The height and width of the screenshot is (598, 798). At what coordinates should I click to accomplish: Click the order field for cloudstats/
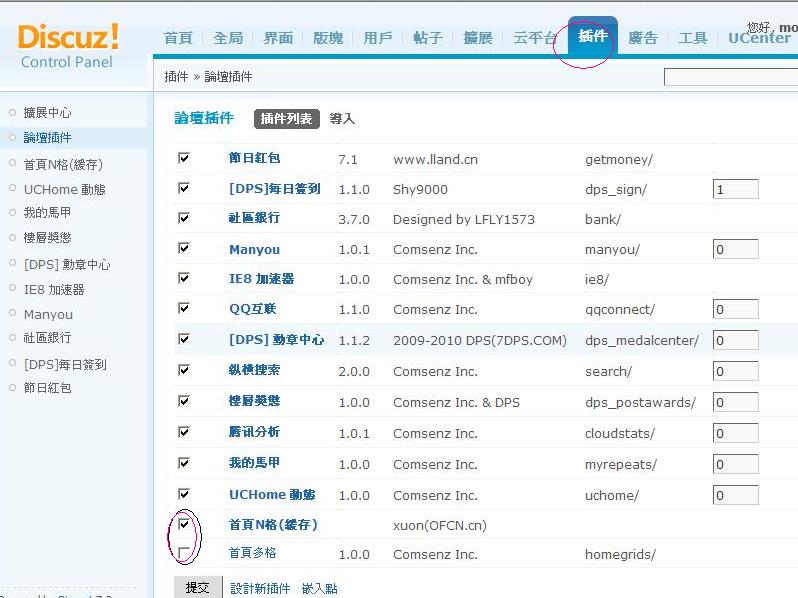pos(735,434)
